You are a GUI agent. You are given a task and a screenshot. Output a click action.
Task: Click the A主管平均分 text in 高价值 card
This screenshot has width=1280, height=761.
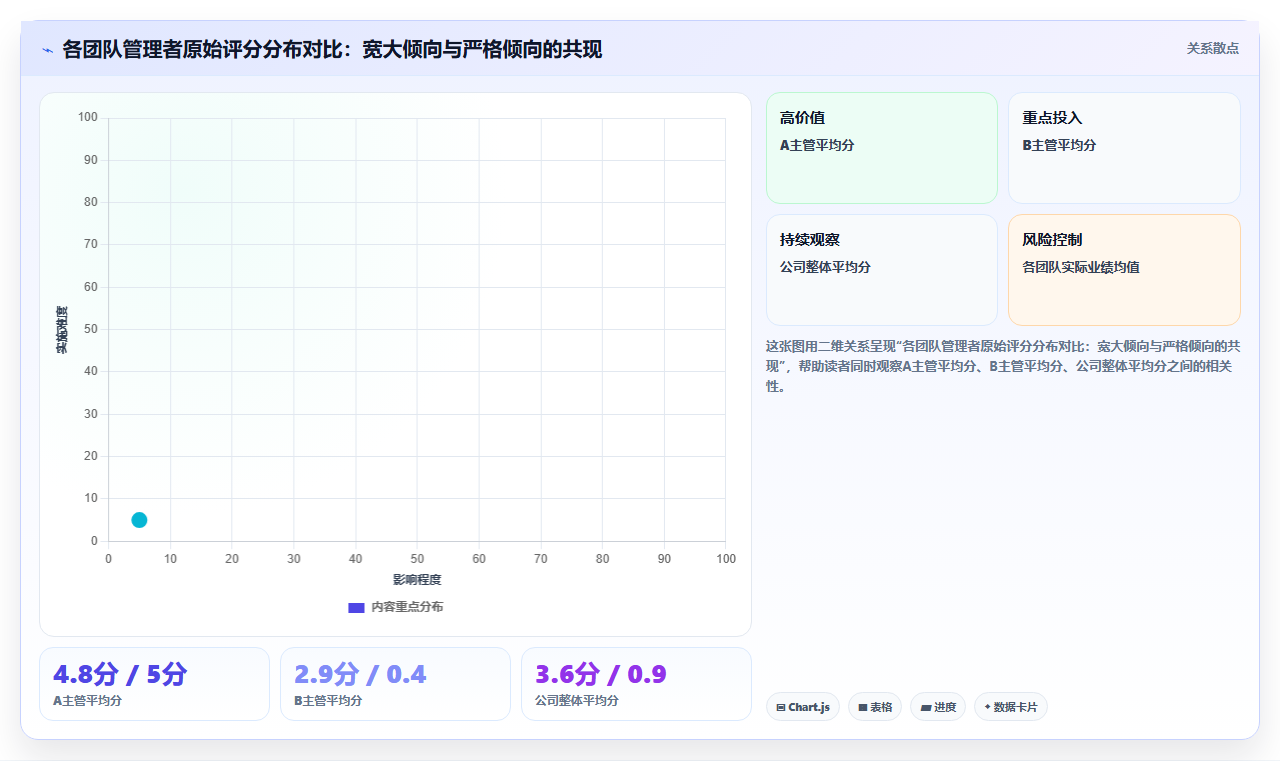coord(817,145)
